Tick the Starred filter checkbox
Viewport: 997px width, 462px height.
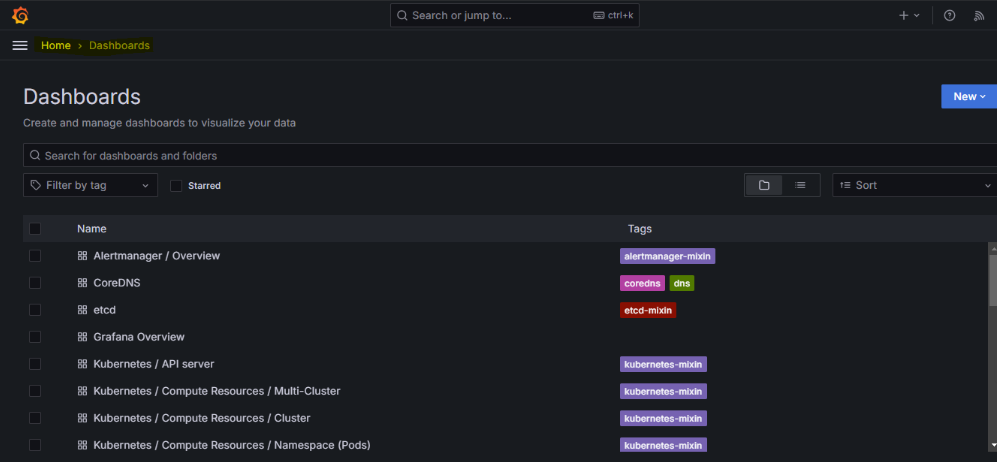click(x=176, y=186)
